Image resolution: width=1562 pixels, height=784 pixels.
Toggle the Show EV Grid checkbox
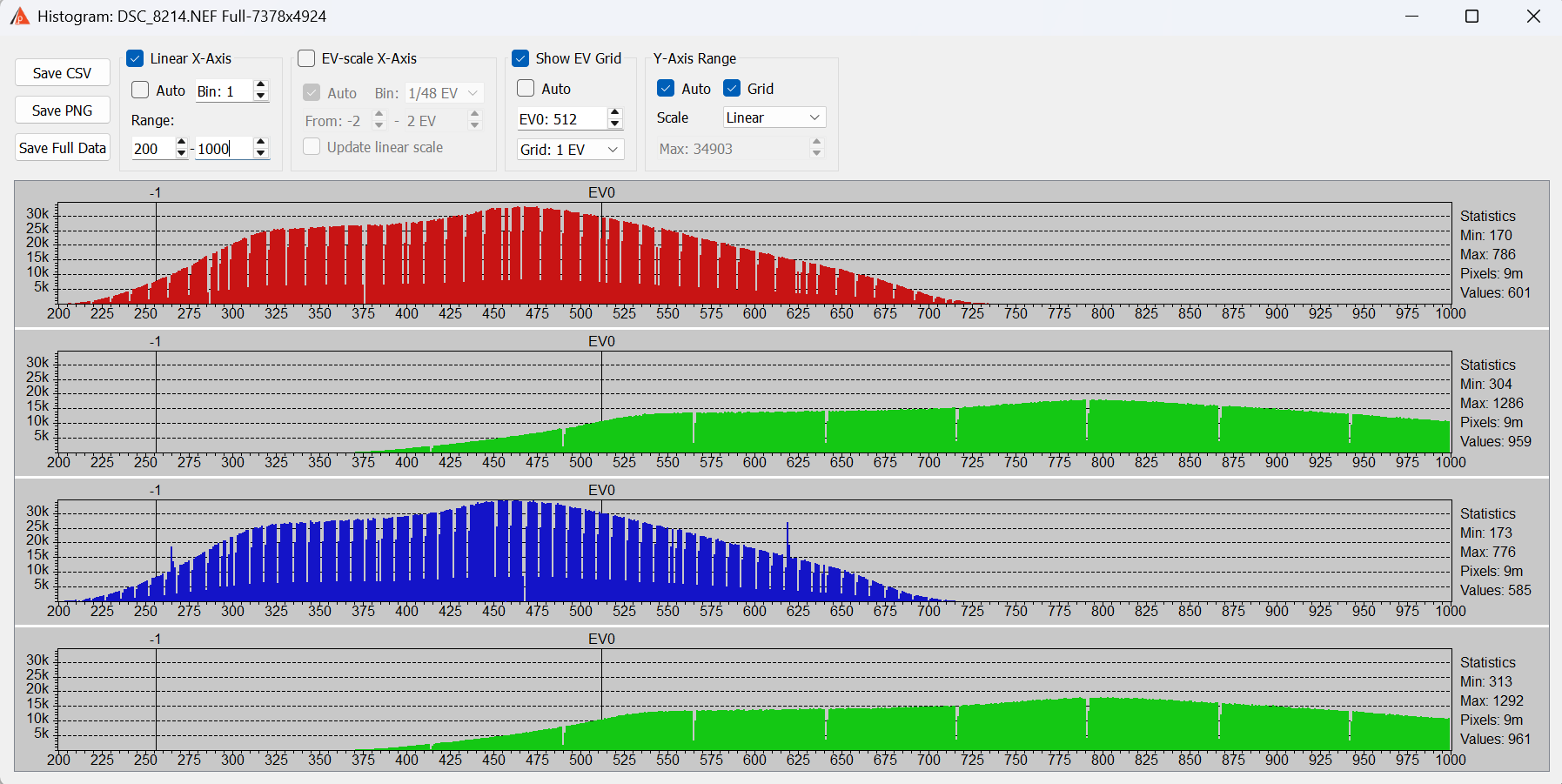coord(520,58)
